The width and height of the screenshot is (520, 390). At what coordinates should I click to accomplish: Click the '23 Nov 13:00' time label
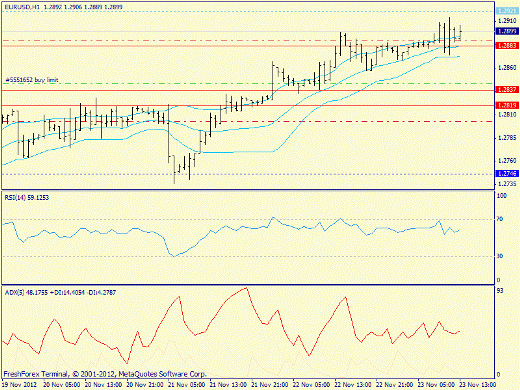[478, 384]
